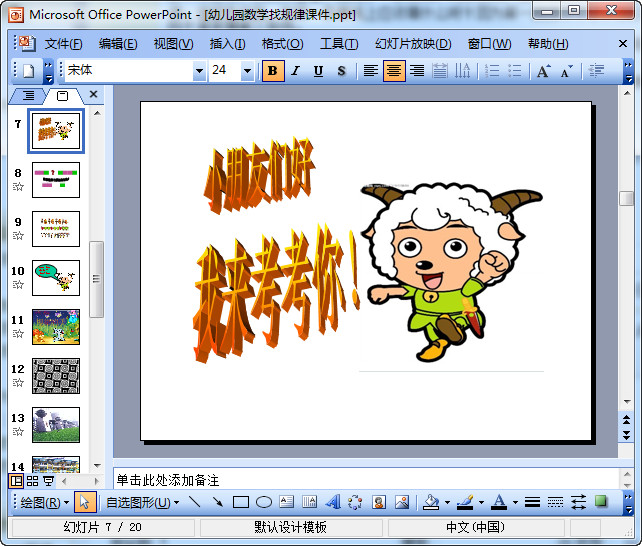
Task: Start slide show from current slide
Action: coord(49,481)
